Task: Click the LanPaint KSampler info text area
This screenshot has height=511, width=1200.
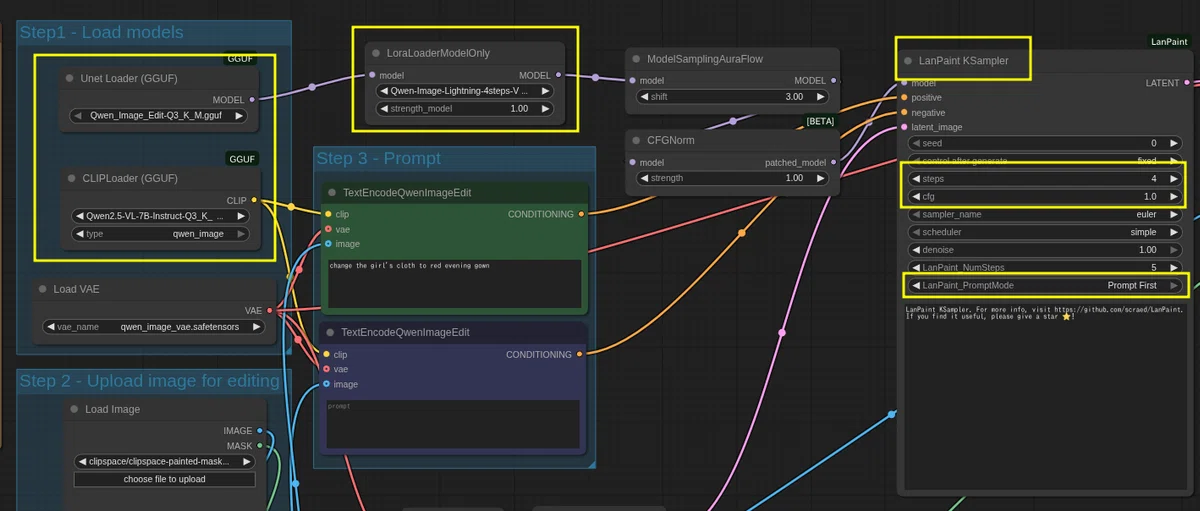Action: pyautogui.click(x=1044, y=395)
